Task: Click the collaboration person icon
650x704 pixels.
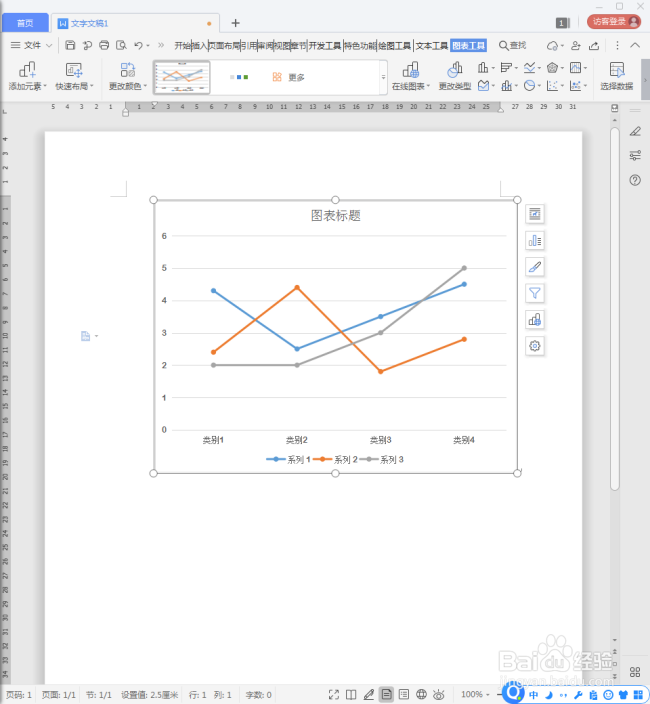Action: point(575,45)
